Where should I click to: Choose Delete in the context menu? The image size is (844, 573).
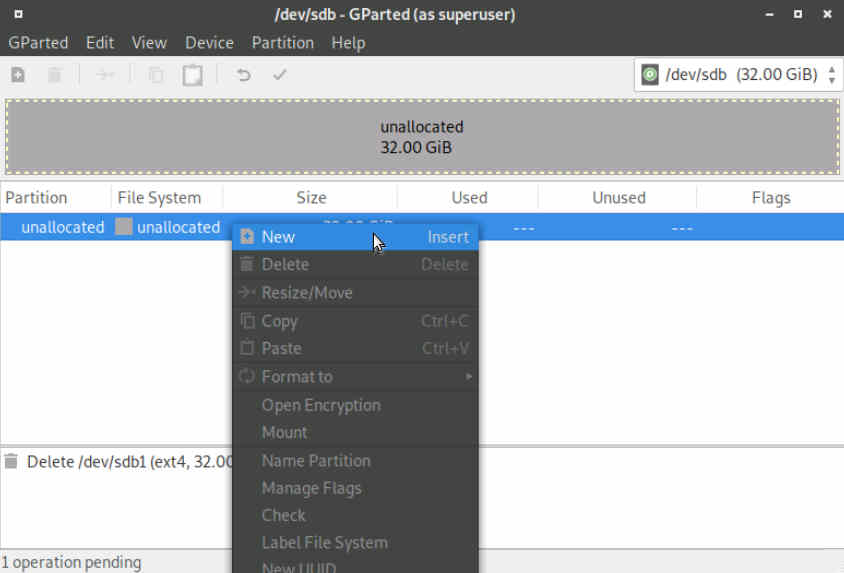point(355,264)
